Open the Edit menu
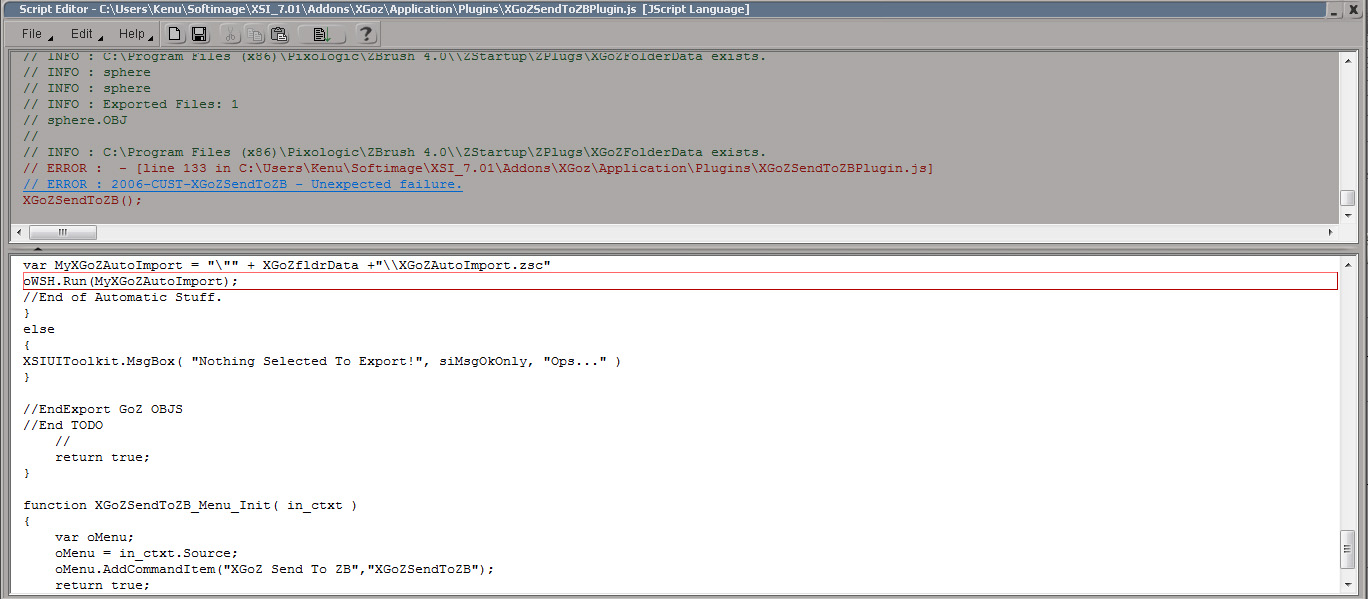The image size is (1368, 599). (86, 34)
